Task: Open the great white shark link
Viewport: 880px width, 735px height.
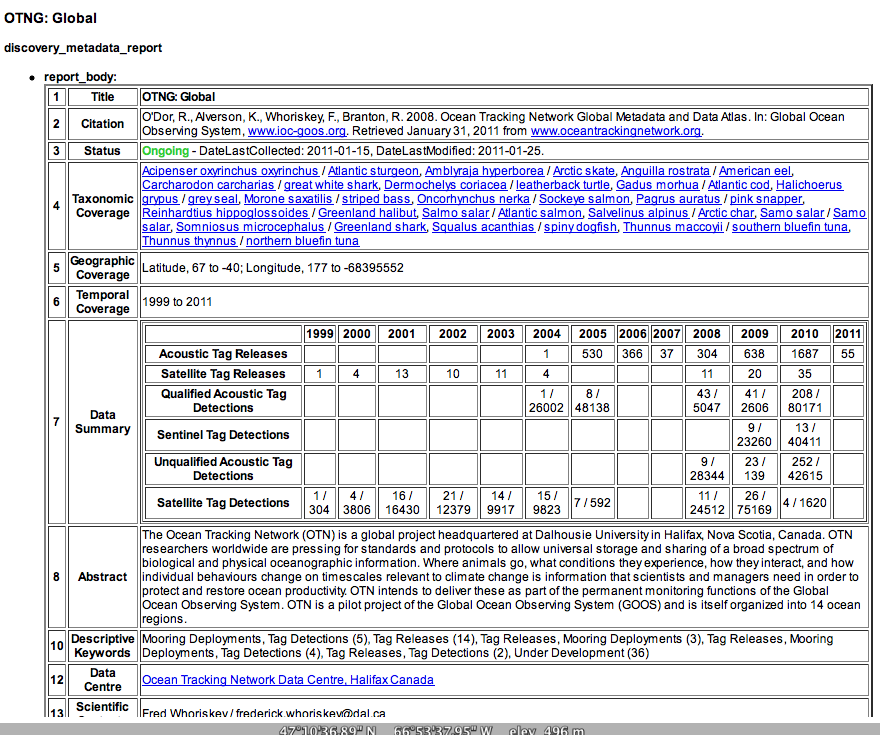Action: tap(330, 185)
